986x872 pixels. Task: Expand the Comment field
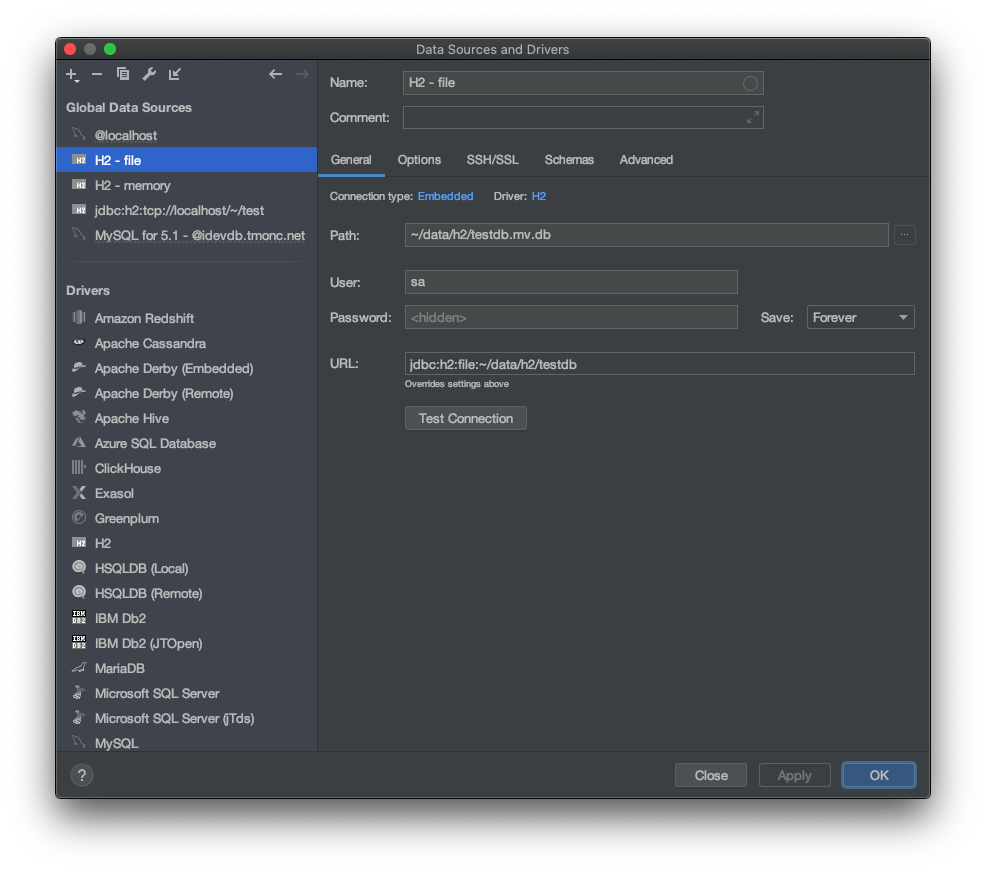coord(752,118)
